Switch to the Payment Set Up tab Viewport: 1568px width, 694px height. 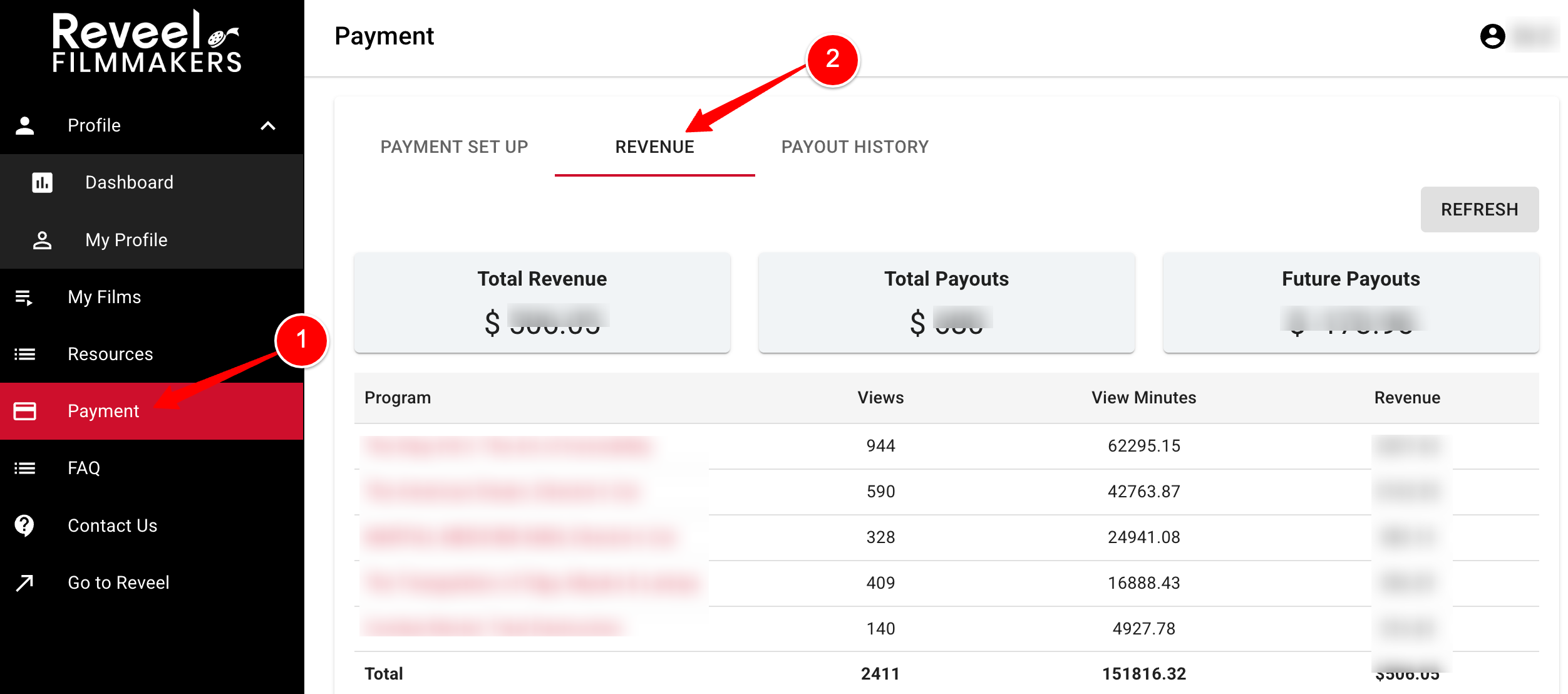[454, 147]
